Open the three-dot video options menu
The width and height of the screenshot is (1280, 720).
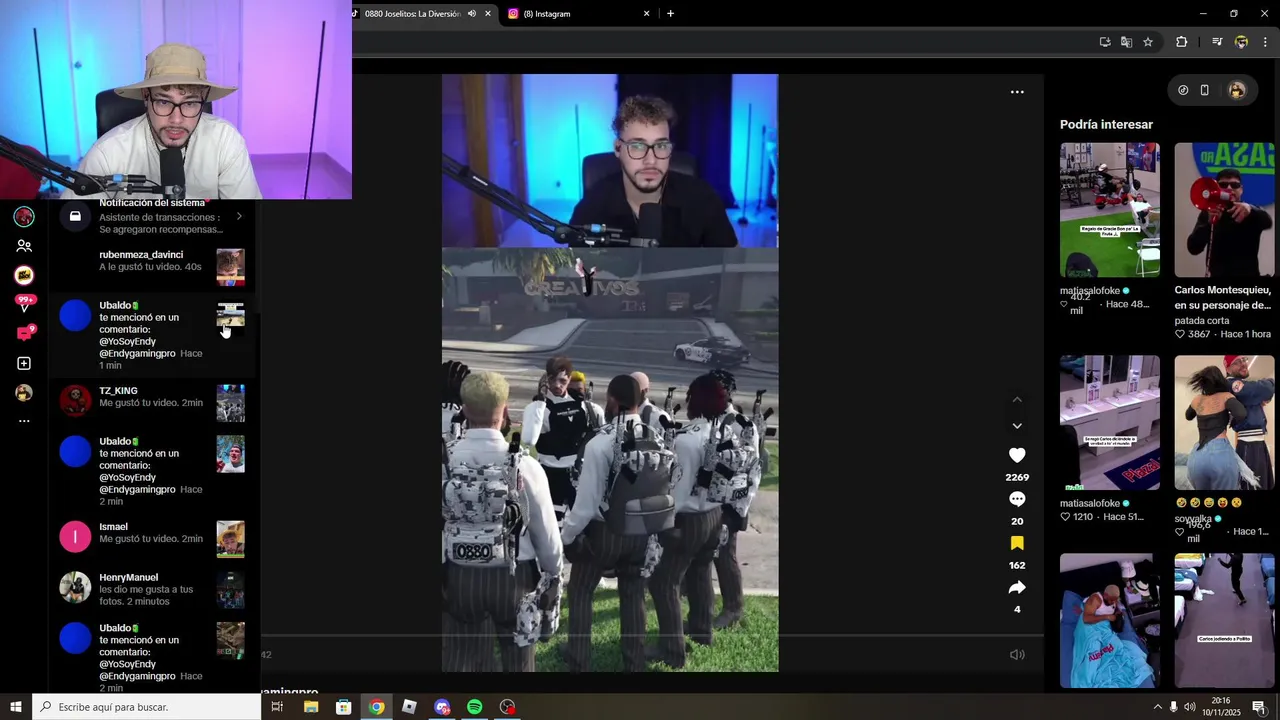[x=1017, y=92]
